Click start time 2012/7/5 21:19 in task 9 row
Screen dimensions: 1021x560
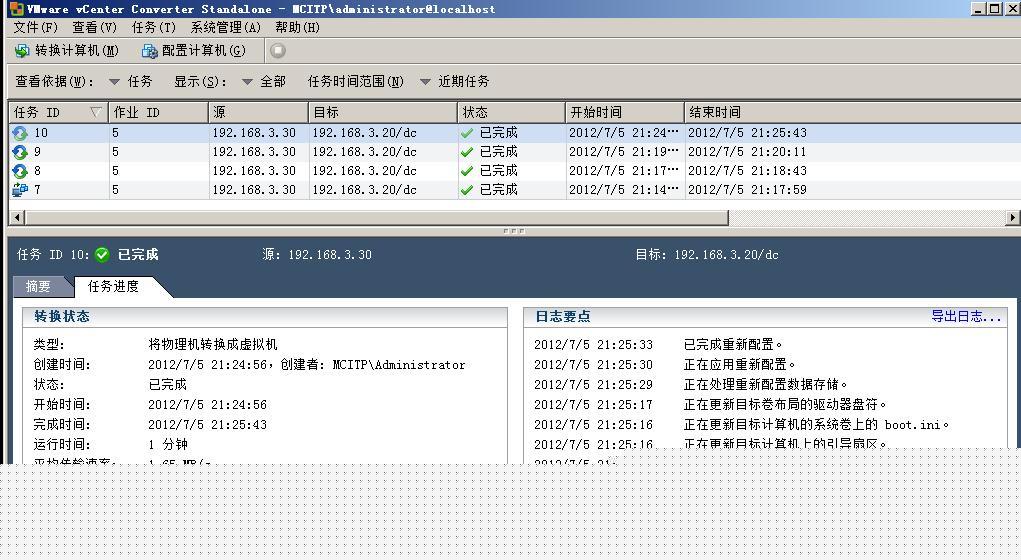[x=623, y=152]
